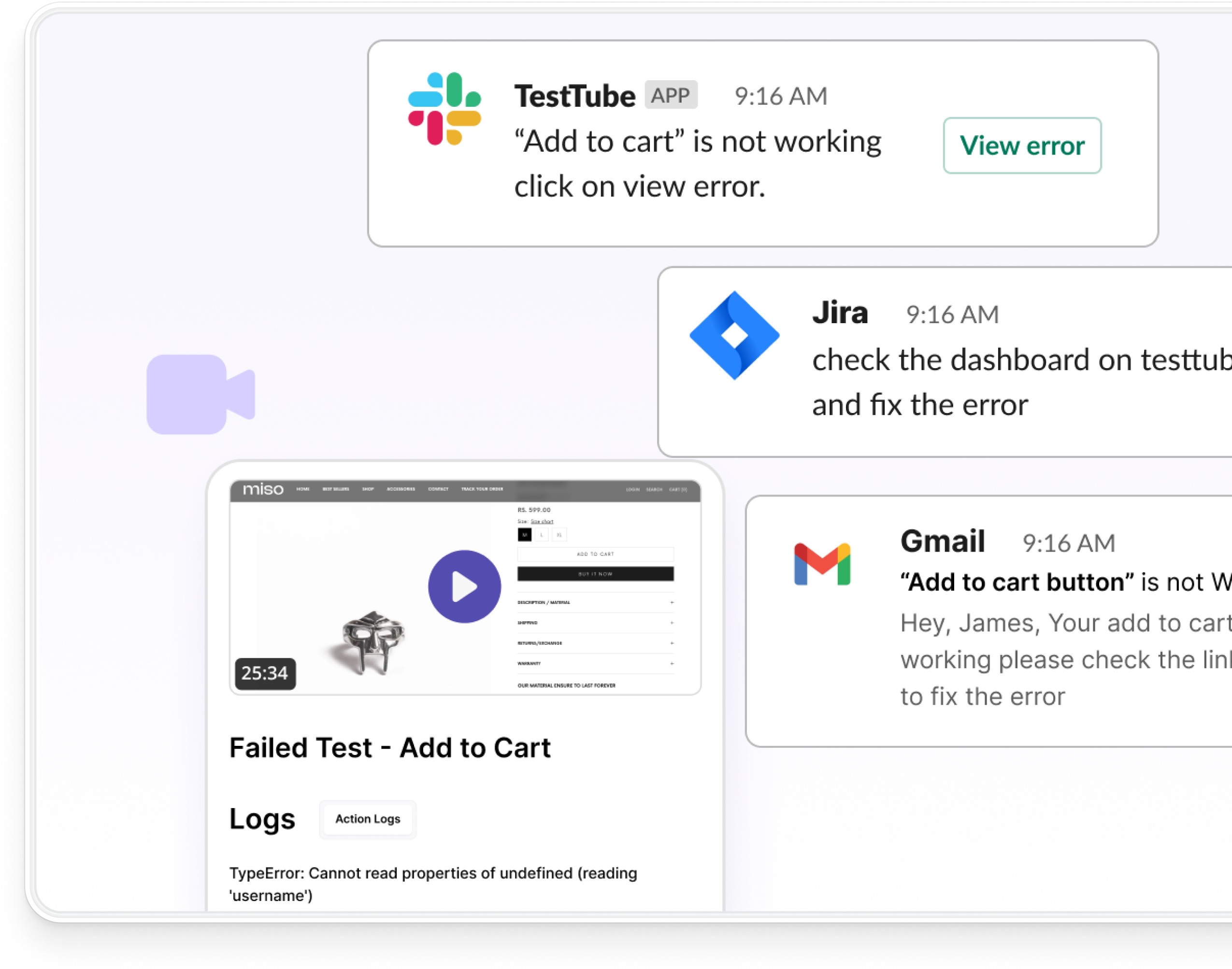Click the ring product image

click(x=372, y=643)
